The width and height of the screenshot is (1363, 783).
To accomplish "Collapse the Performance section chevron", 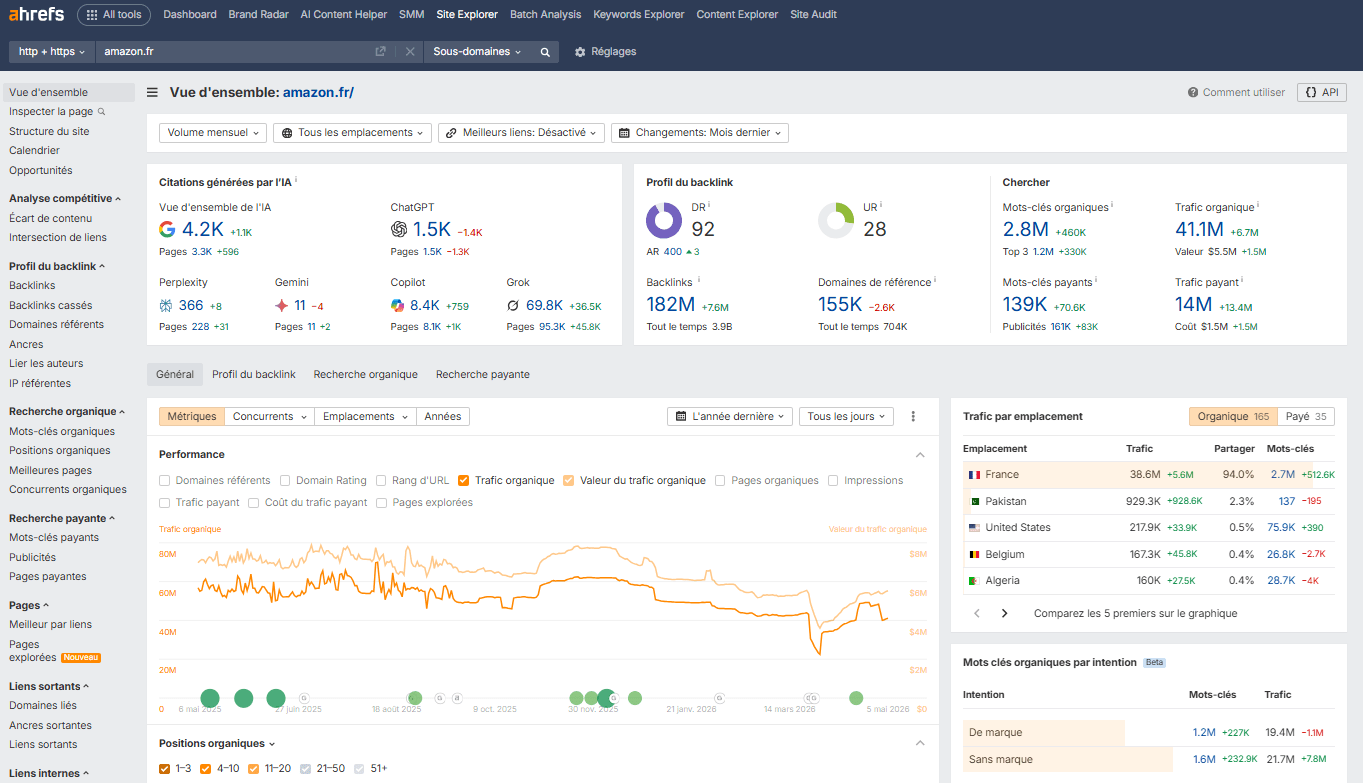I will (x=920, y=455).
